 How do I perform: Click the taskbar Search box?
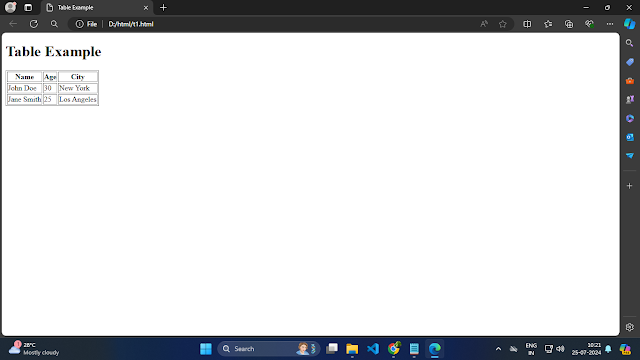point(268,349)
